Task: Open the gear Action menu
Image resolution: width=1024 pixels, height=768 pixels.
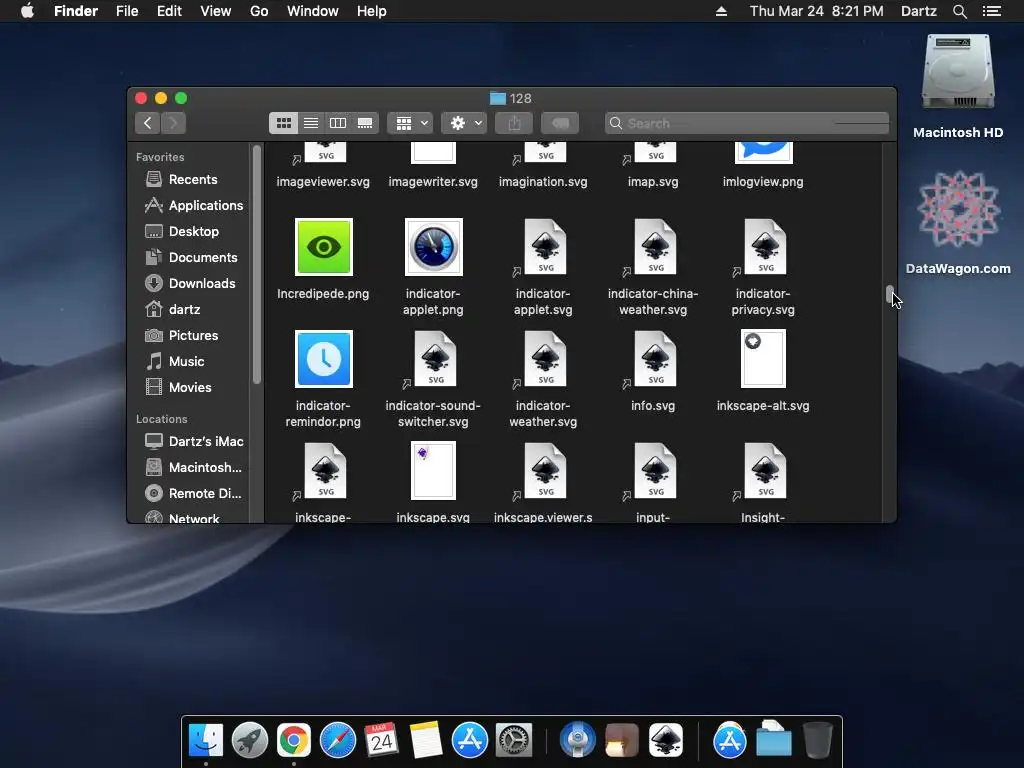Action: [464, 123]
